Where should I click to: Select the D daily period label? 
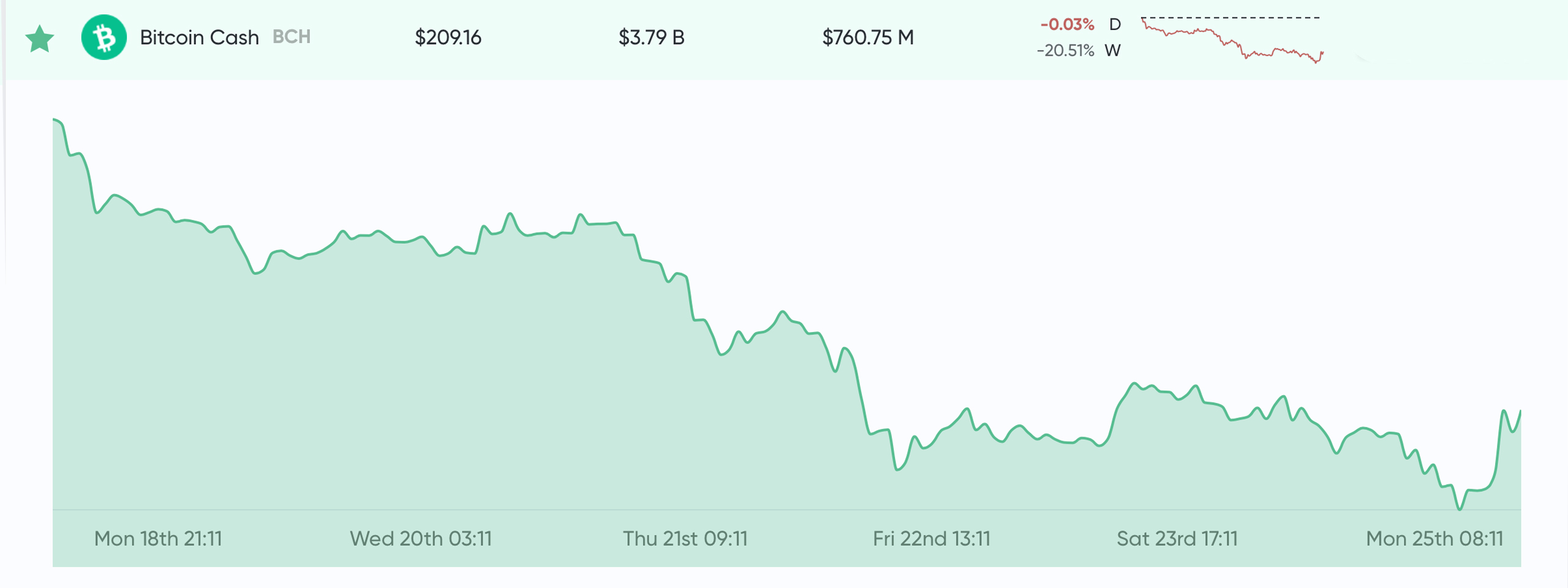[x=1115, y=24]
